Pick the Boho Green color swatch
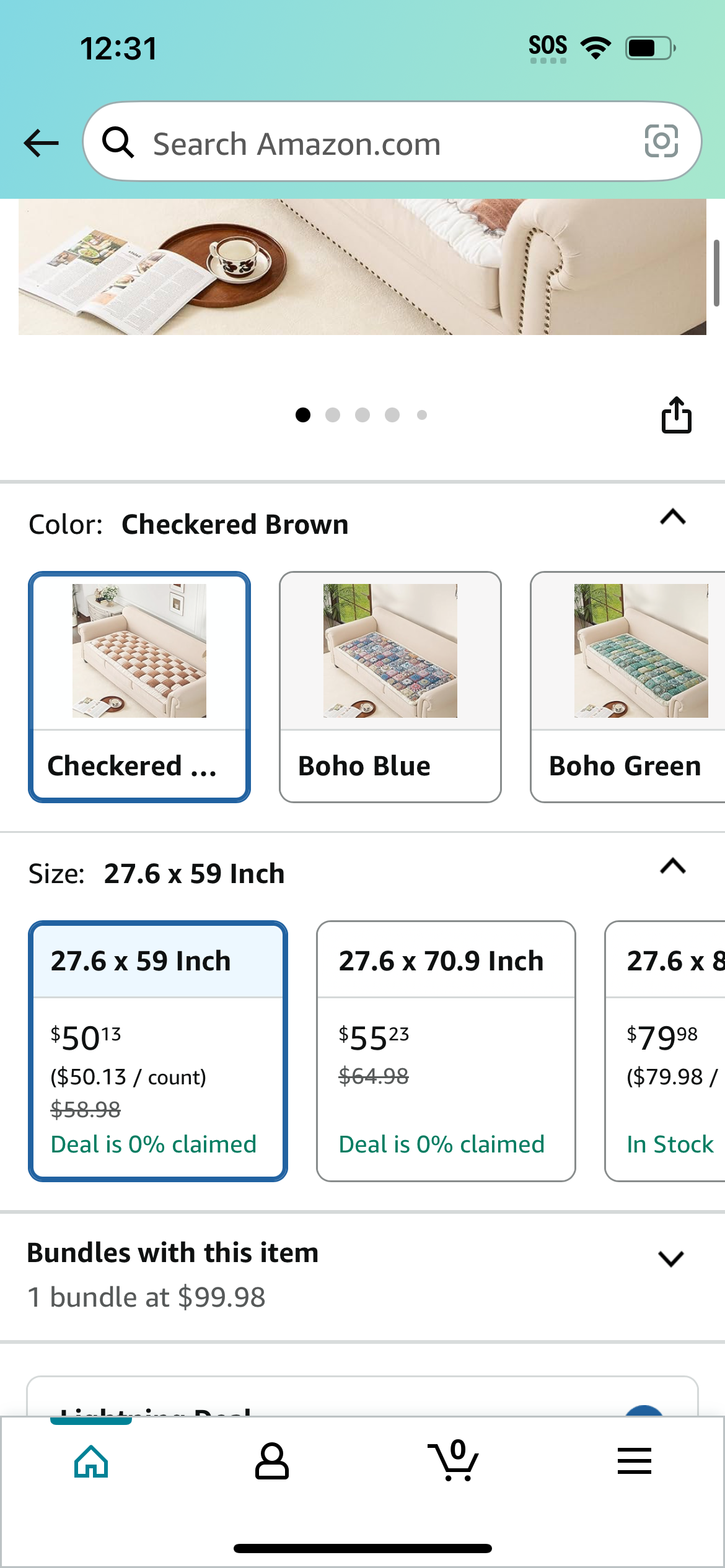 (x=628, y=687)
